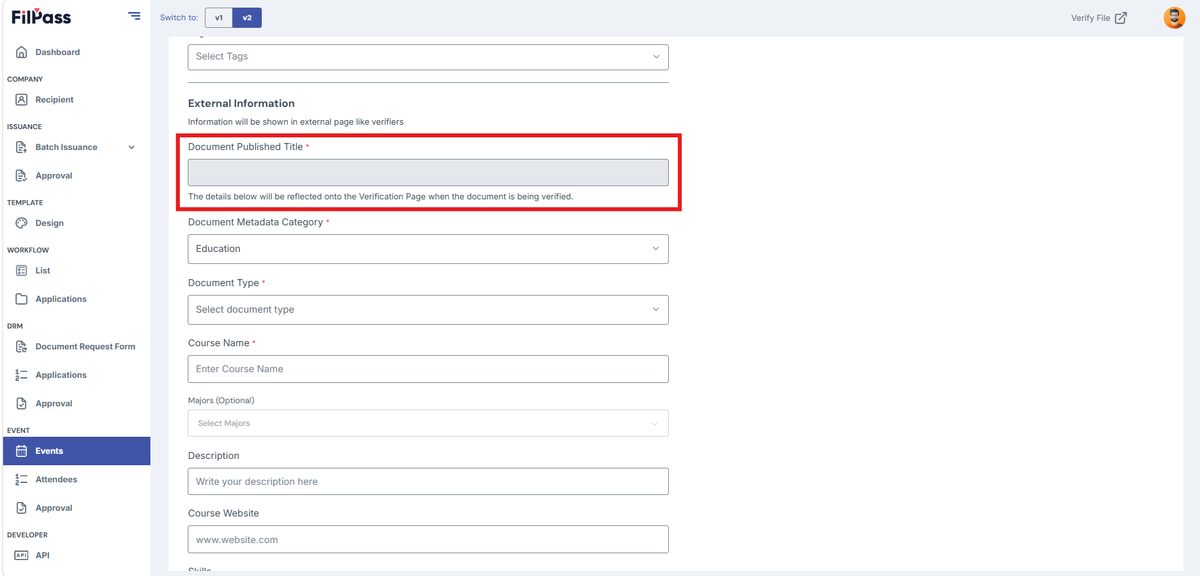Collapse the sidebar with the menu icon
Screen dimensions: 1200x576
point(134,16)
